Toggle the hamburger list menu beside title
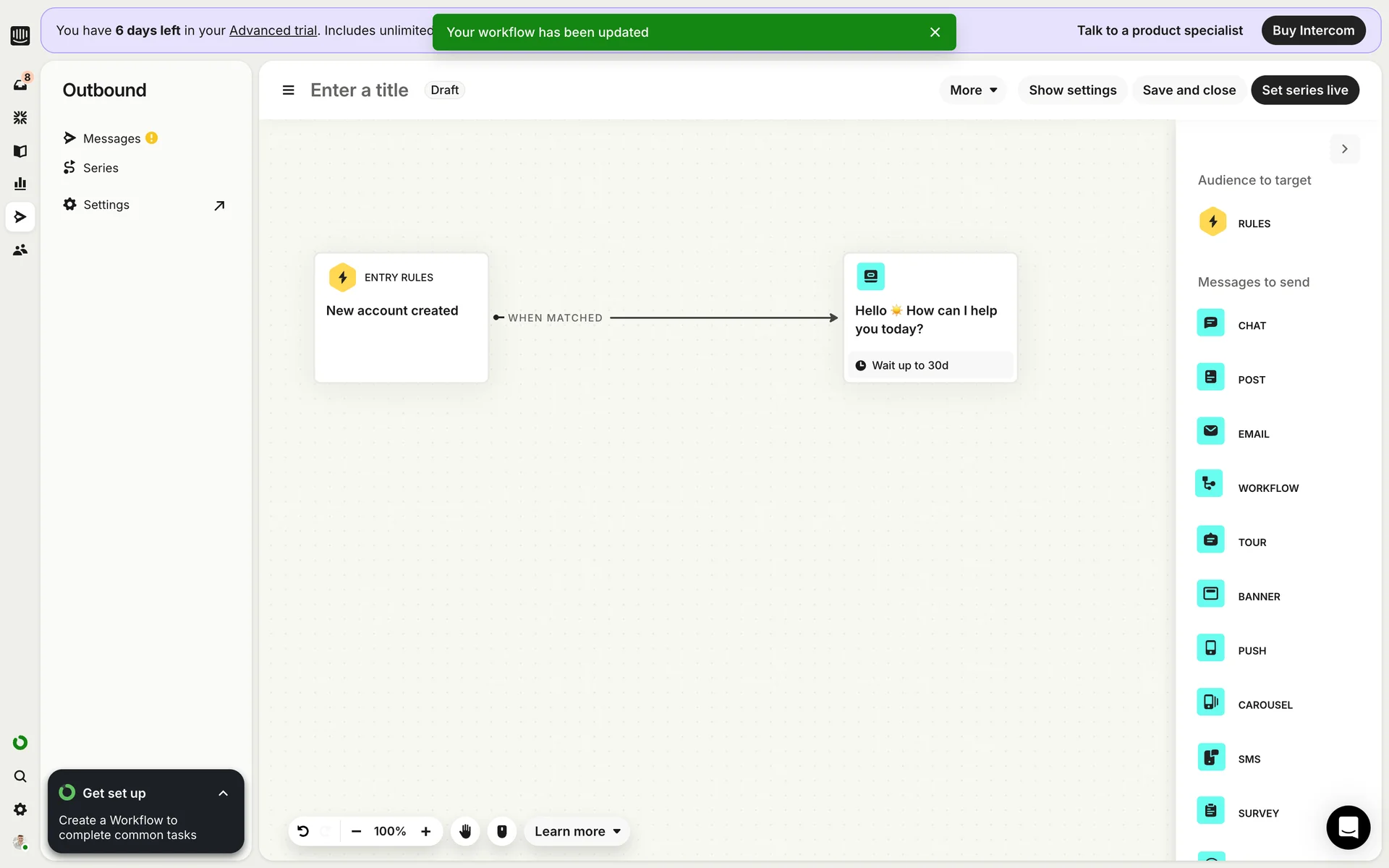1389x868 pixels. coord(288,90)
